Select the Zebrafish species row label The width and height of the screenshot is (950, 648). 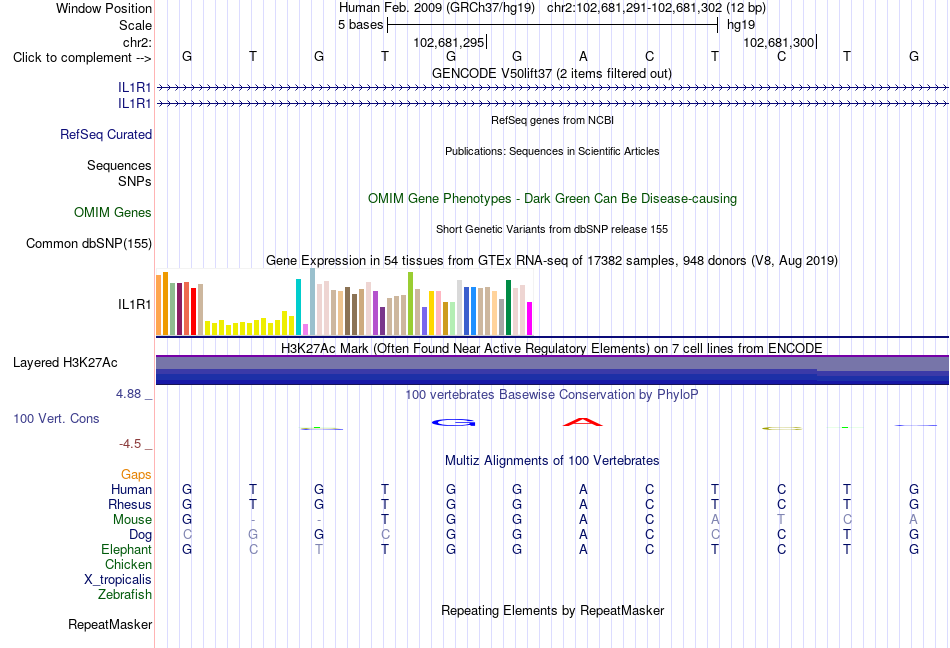(125, 595)
